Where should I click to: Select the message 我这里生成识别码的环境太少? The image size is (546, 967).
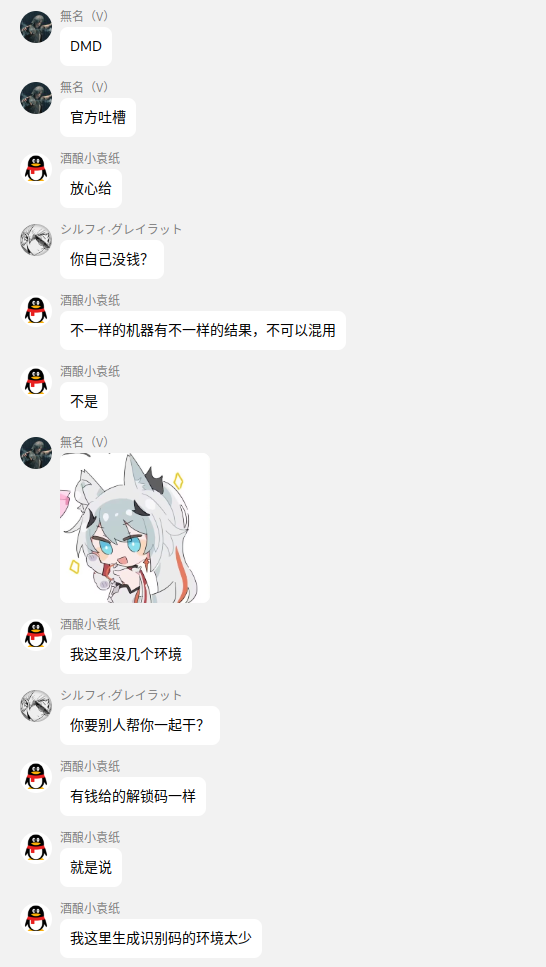(161, 939)
